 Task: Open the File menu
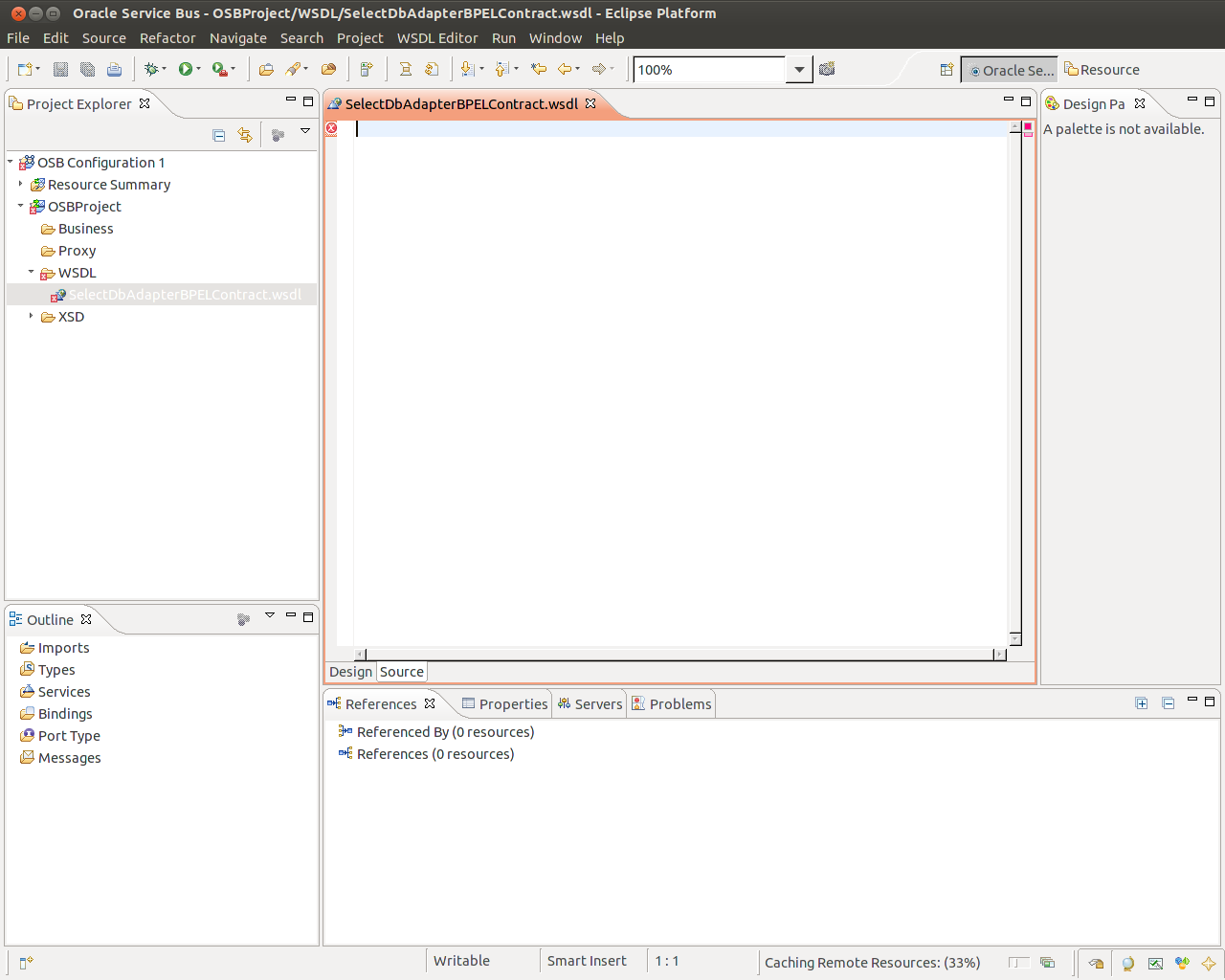[x=18, y=38]
